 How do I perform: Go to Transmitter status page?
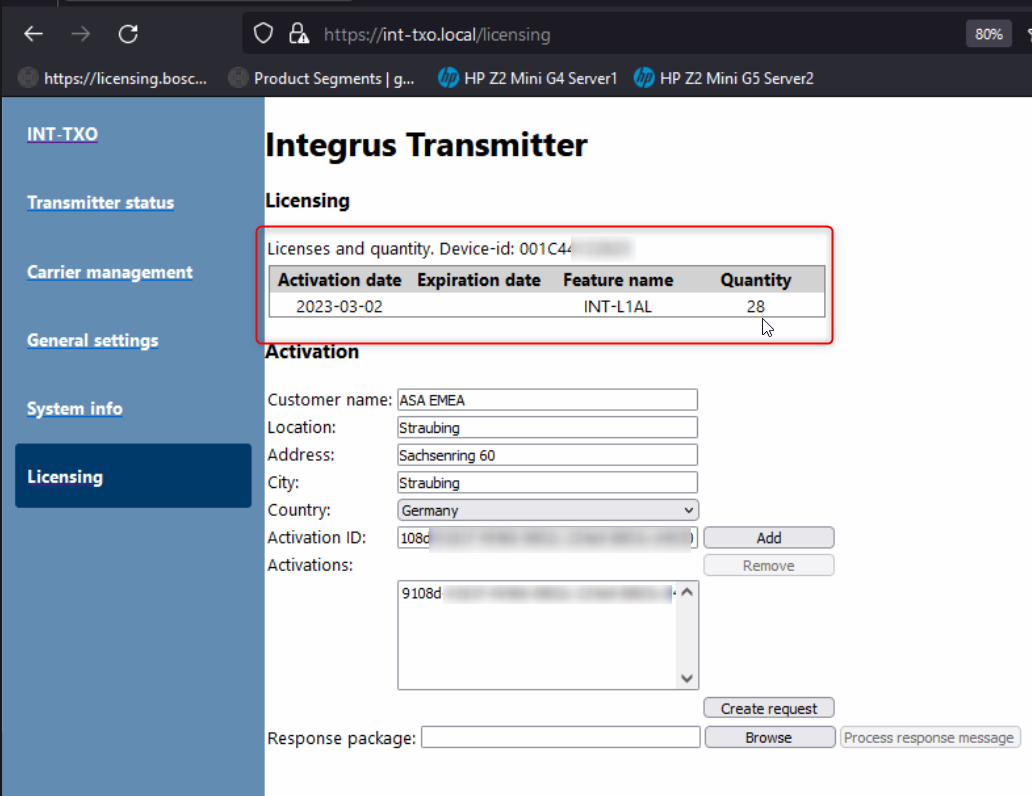(x=100, y=203)
